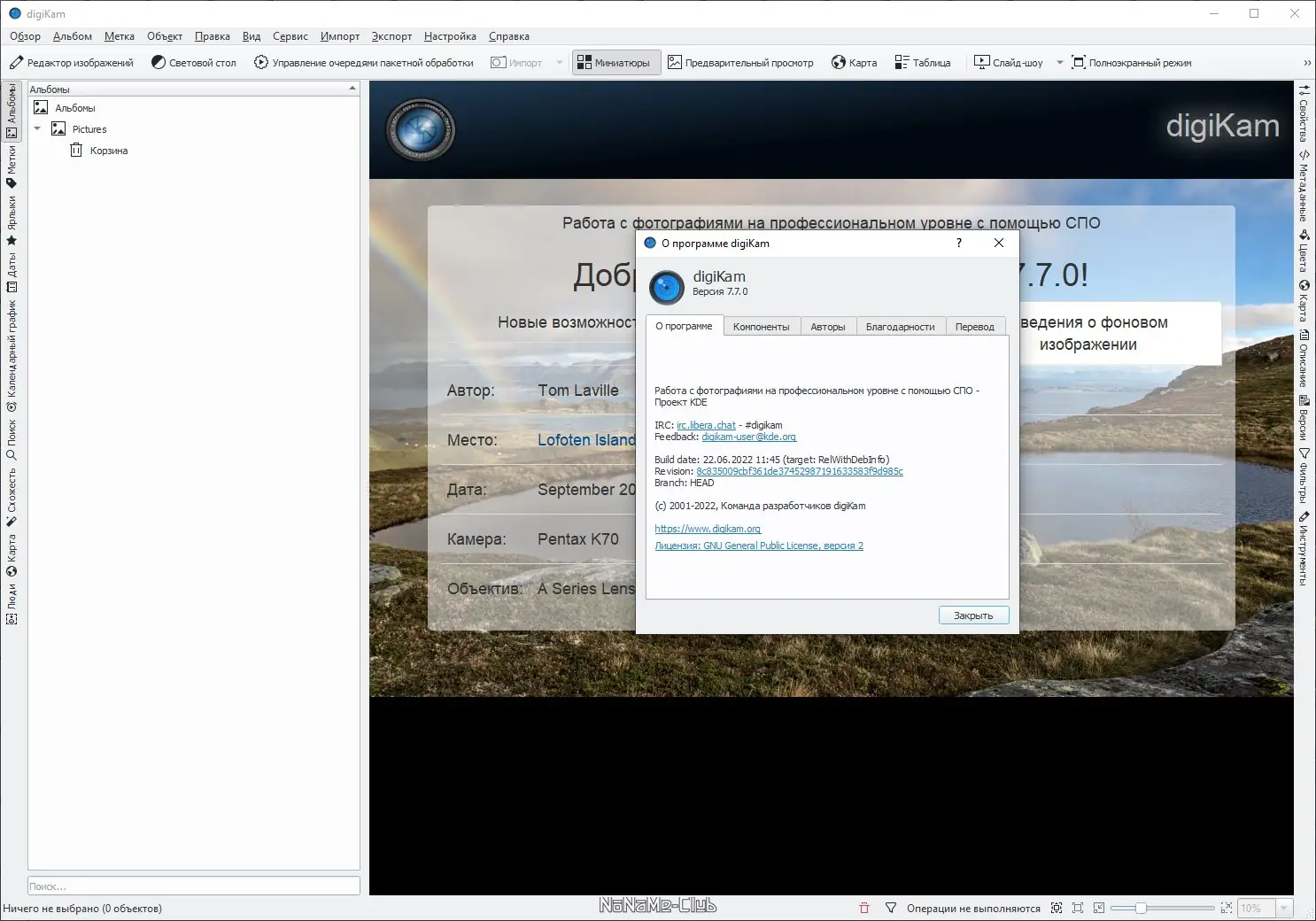Image resolution: width=1316 pixels, height=921 pixels.
Task: Open the Импорт menu in the menu bar
Action: click(x=340, y=36)
